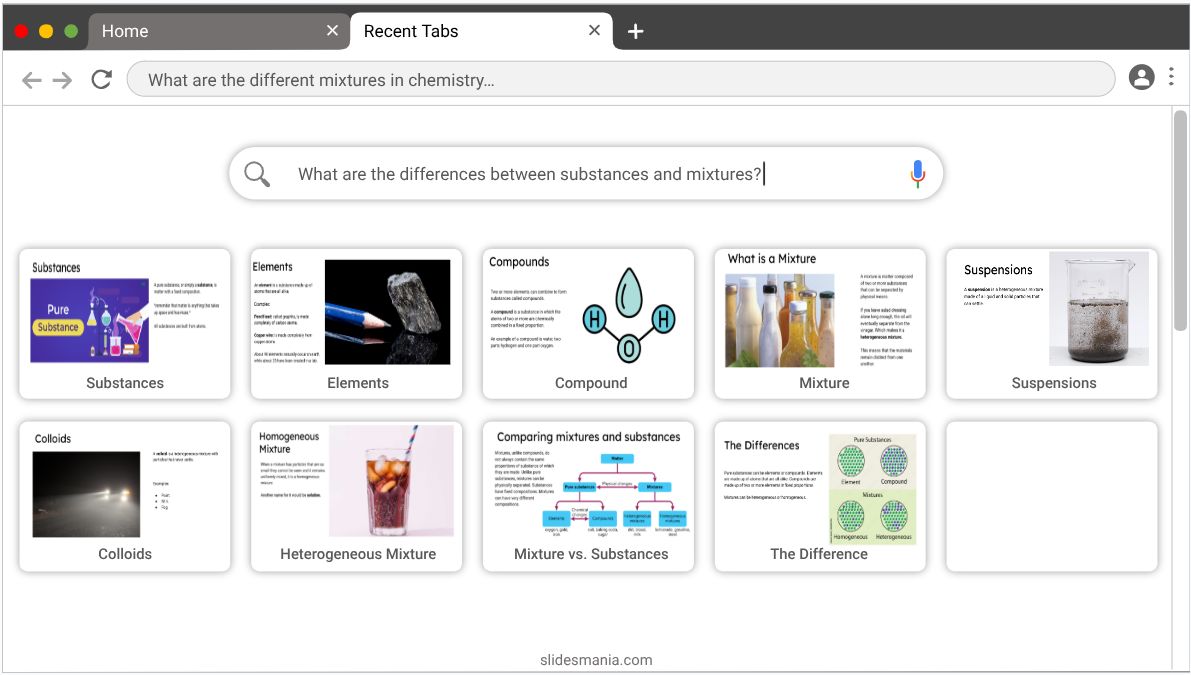Switch to the Home tab
Image resolution: width=1191 pixels, height=675 pixels.
(x=219, y=31)
